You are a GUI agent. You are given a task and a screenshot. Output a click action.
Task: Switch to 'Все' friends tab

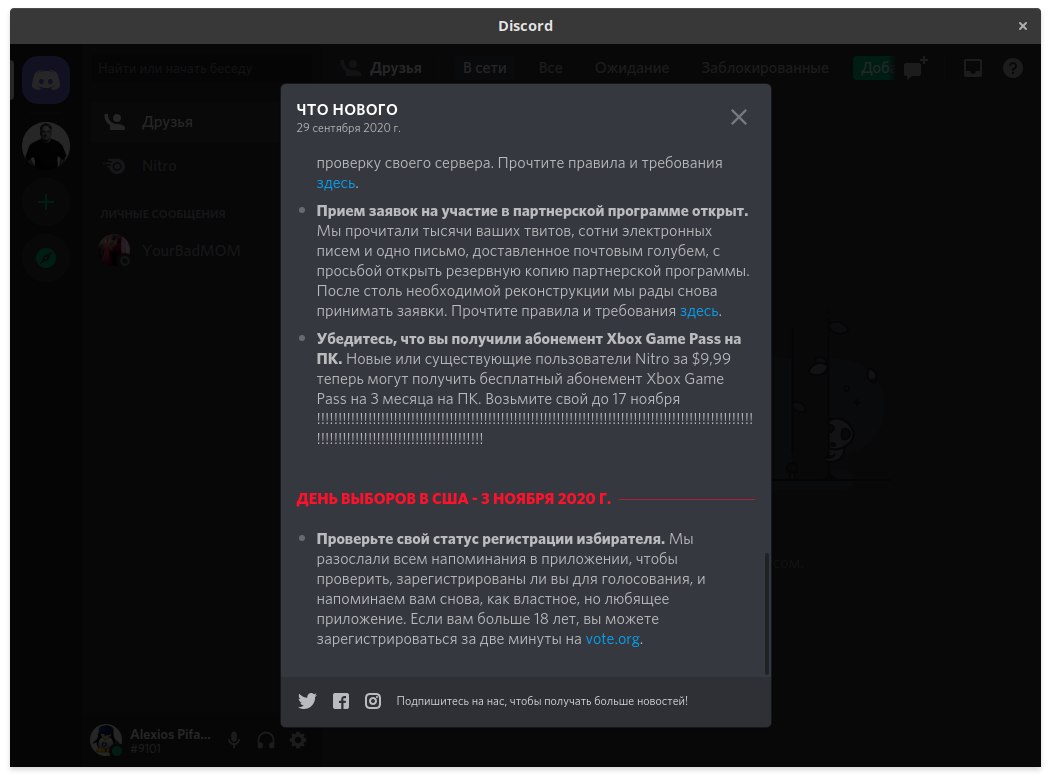click(x=550, y=68)
